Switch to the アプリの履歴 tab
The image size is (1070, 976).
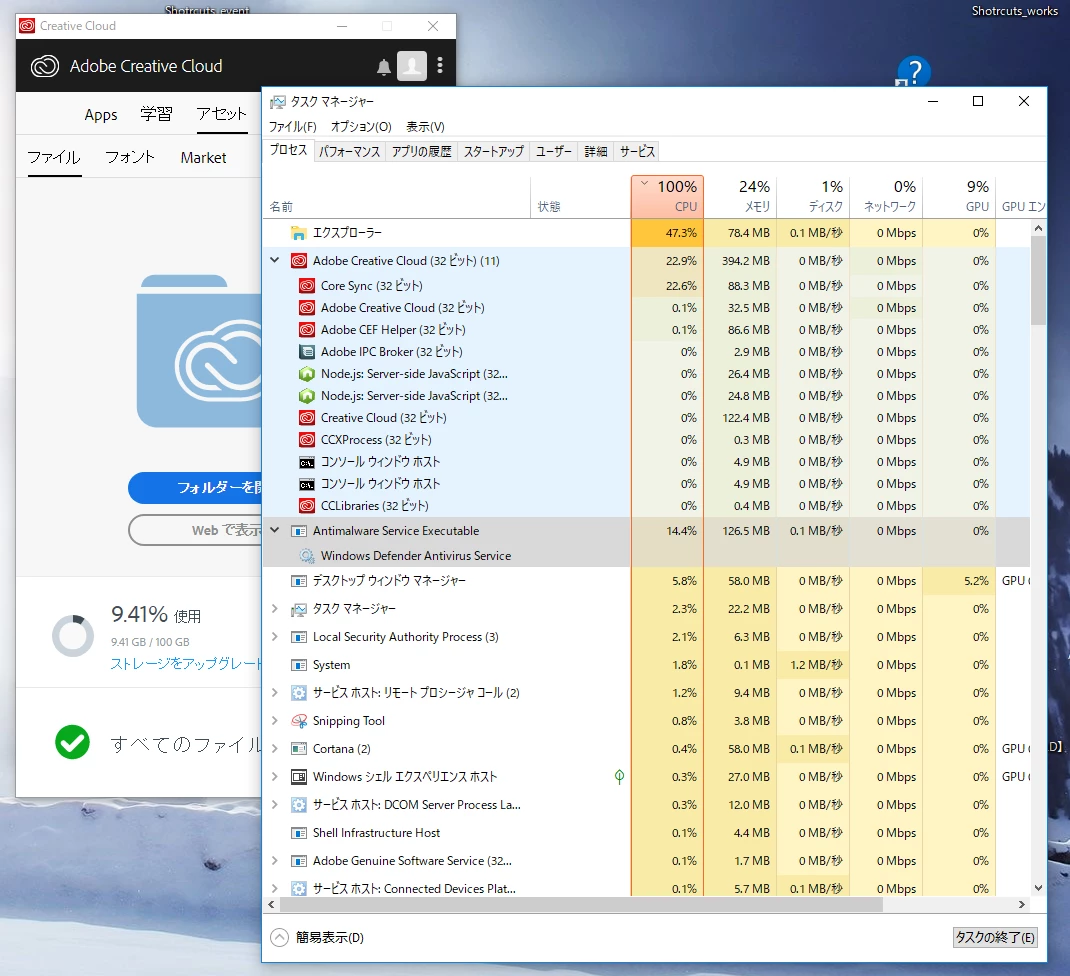[x=422, y=152]
